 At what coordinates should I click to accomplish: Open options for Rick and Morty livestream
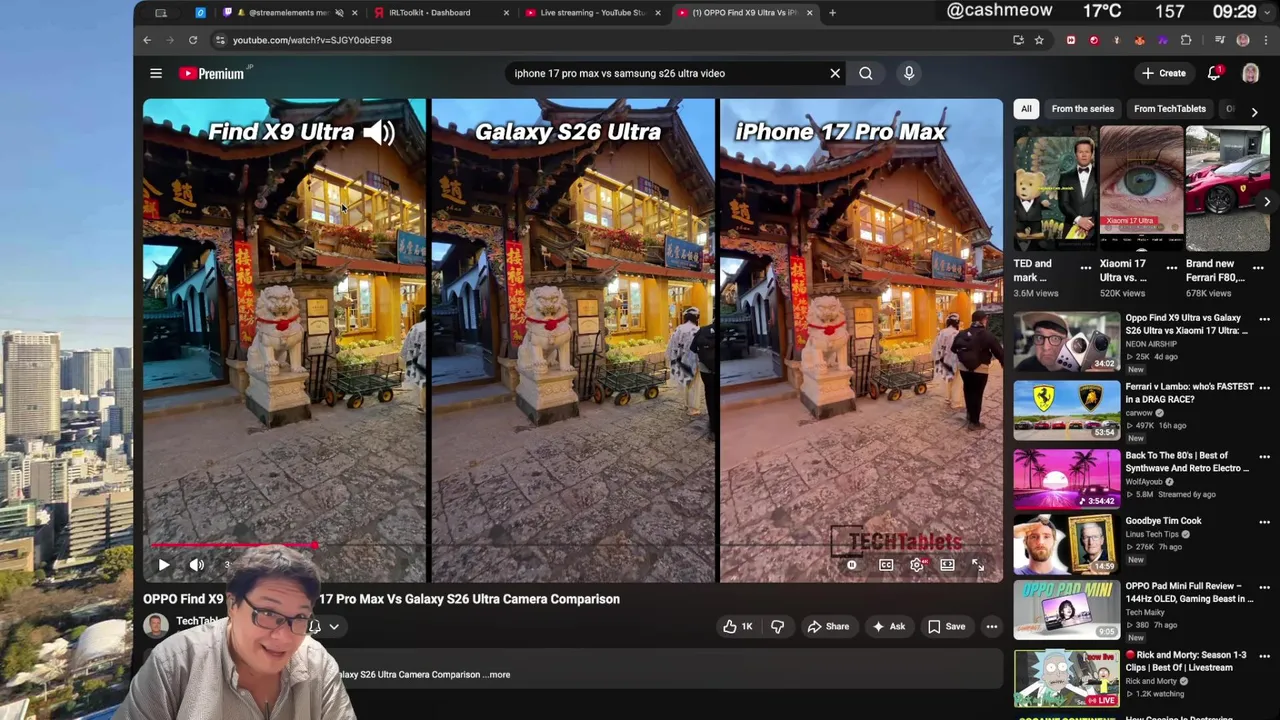click(x=1264, y=656)
